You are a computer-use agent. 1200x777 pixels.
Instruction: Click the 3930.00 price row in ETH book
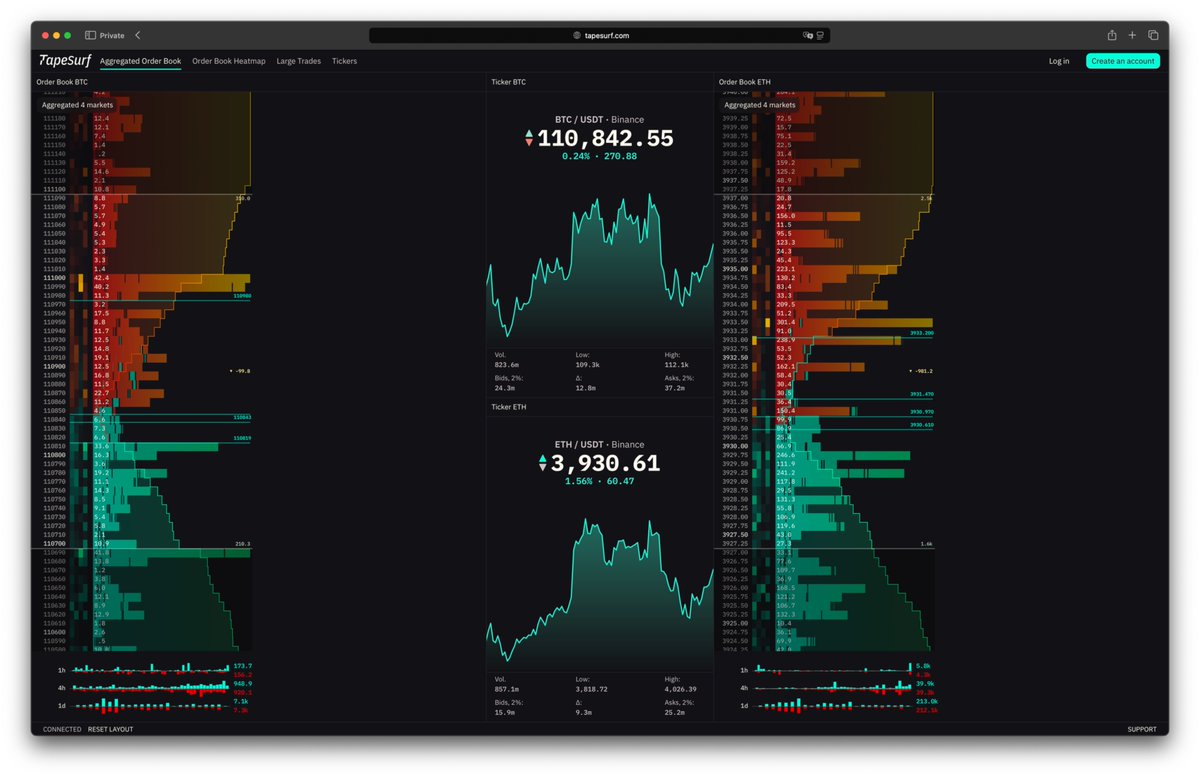tap(827, 446)
